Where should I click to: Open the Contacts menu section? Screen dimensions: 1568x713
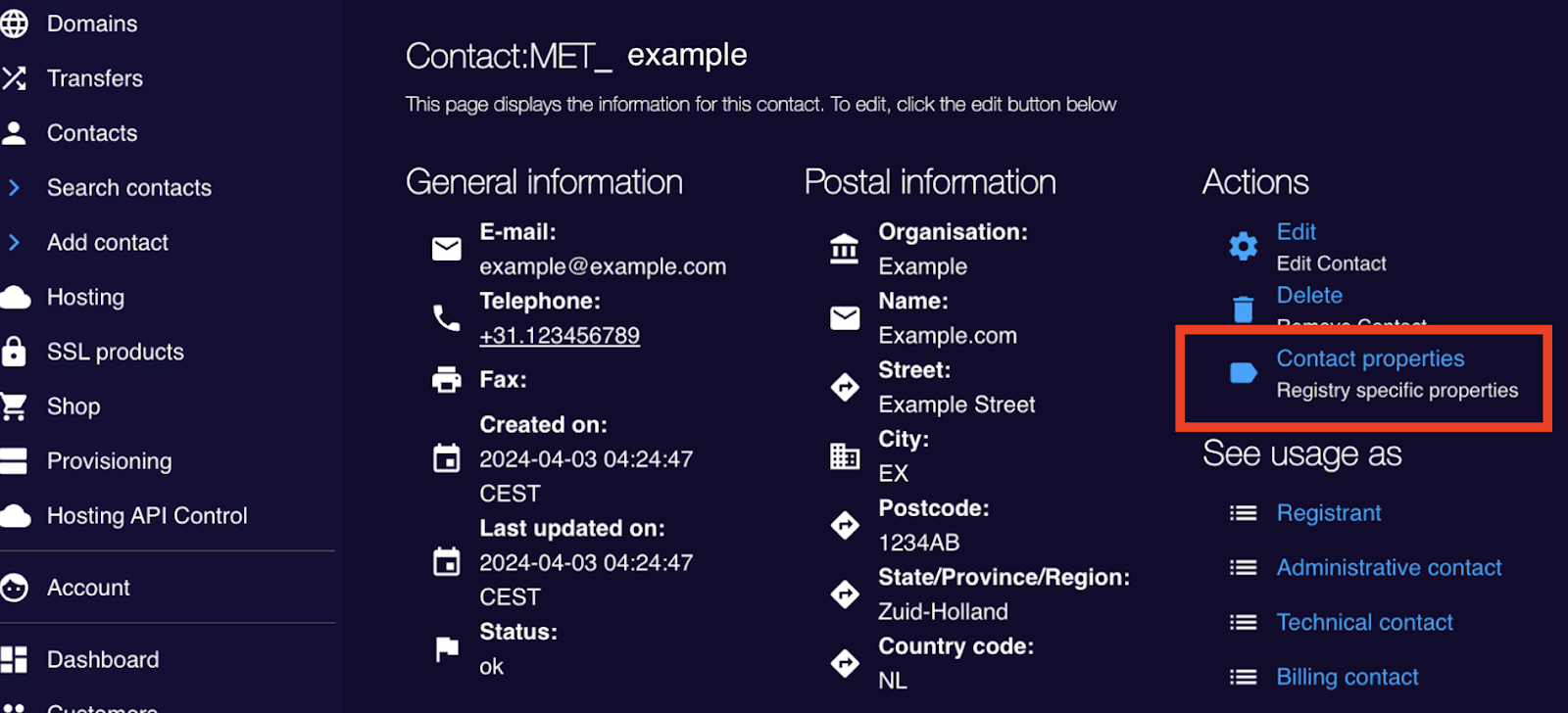[92, 133]
